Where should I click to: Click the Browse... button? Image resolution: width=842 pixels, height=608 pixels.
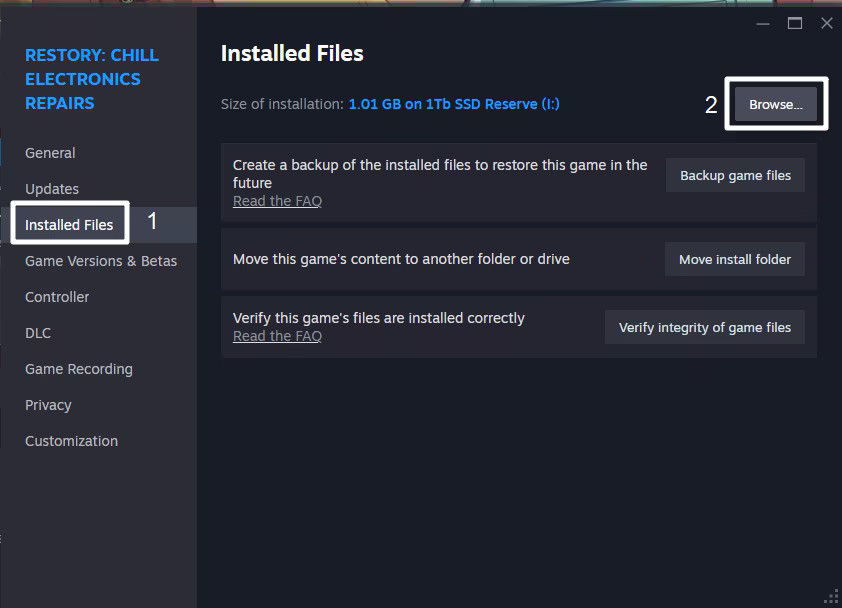pyautogui.click(x=776, y=104)
